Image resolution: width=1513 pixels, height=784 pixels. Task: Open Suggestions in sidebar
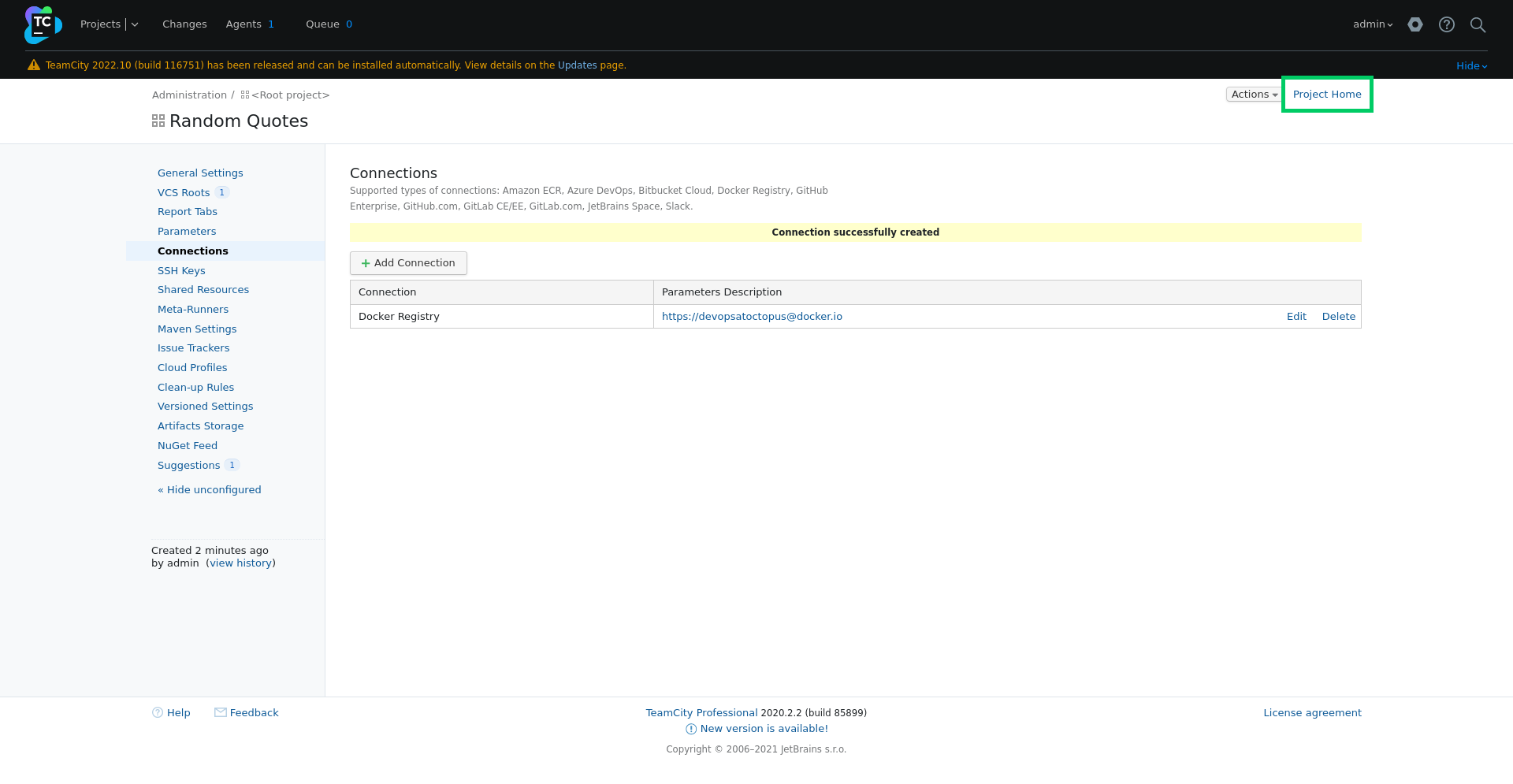[x=189, y=466]
